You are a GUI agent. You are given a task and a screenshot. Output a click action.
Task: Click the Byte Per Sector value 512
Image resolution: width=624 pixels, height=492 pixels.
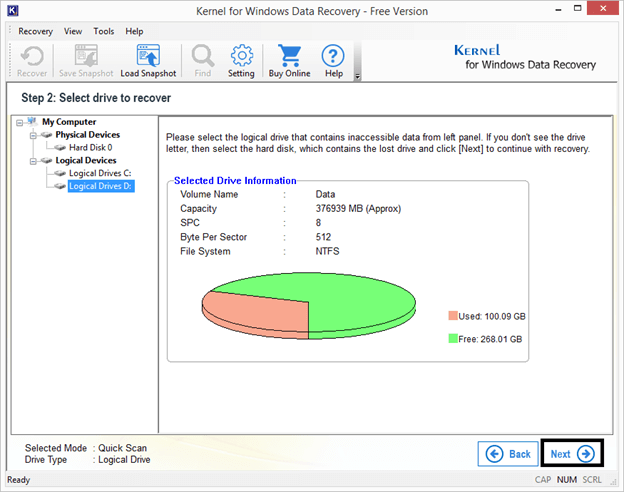pos(323,237)
